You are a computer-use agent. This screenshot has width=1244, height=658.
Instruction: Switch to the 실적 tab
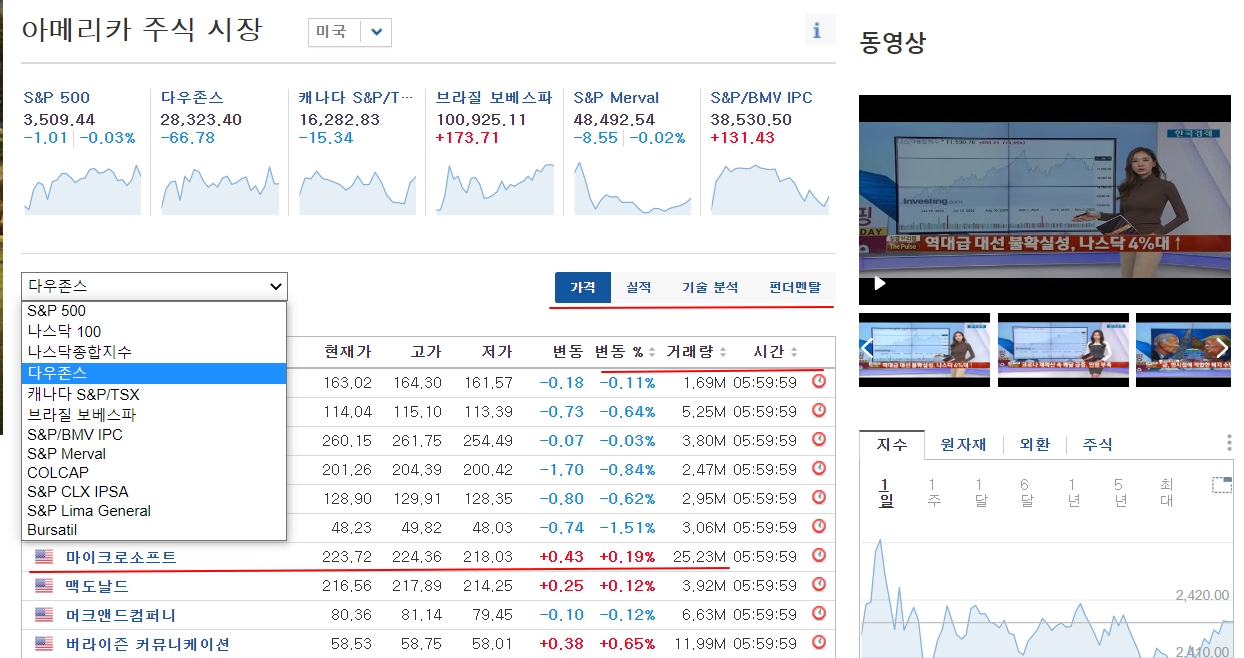(638, 287)
